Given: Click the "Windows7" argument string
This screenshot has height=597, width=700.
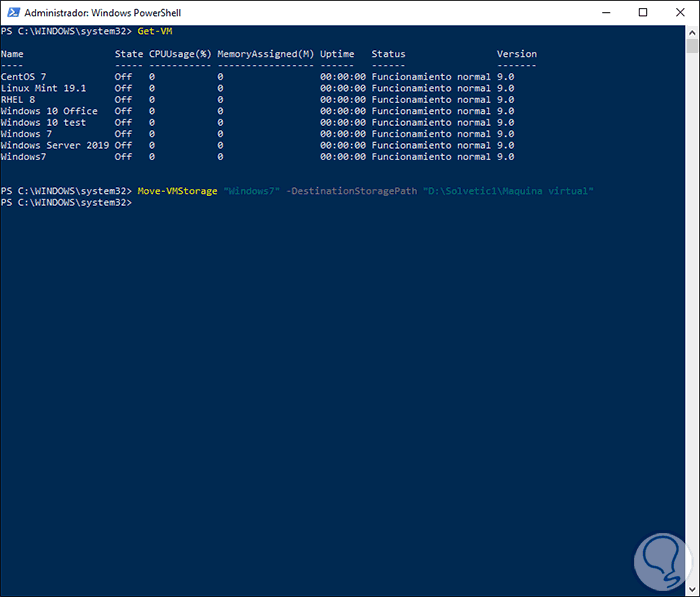Looking at the screenshot, I should coord(252,191).
